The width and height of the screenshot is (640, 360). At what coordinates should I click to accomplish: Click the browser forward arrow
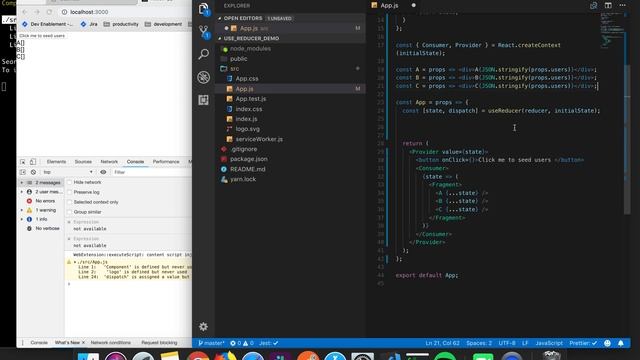pyautogui.click(x=37, y=12)
